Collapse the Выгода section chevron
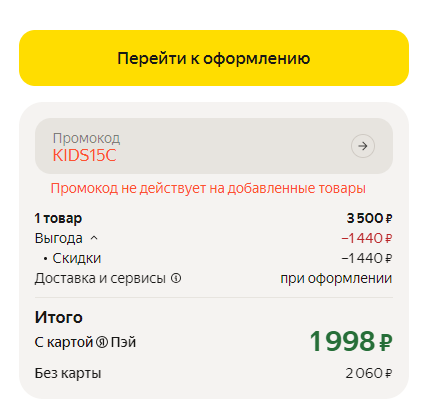The image size is (438, 403). click(x=94, y=238)
